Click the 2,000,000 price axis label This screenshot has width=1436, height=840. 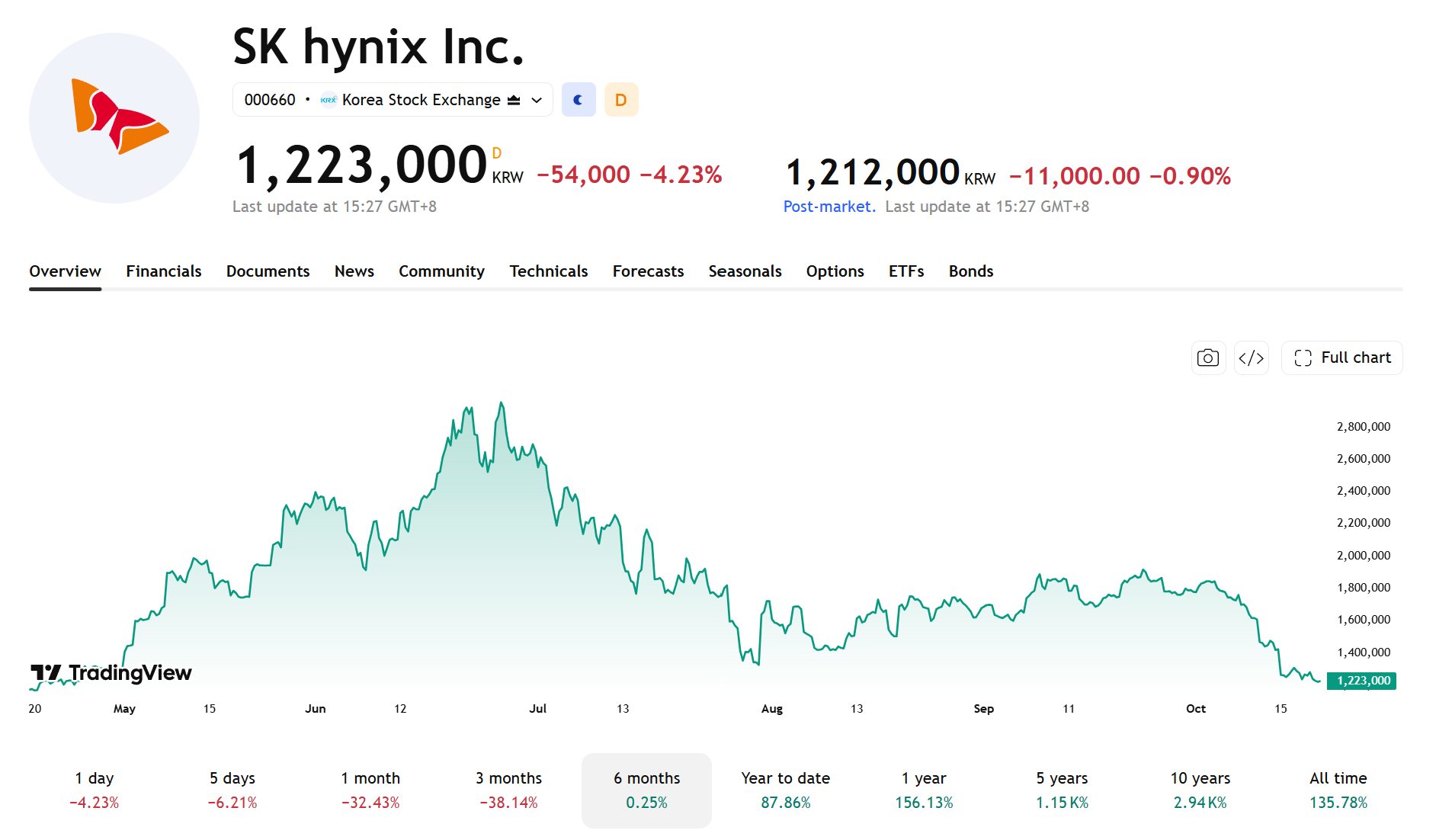[1364, 556]
